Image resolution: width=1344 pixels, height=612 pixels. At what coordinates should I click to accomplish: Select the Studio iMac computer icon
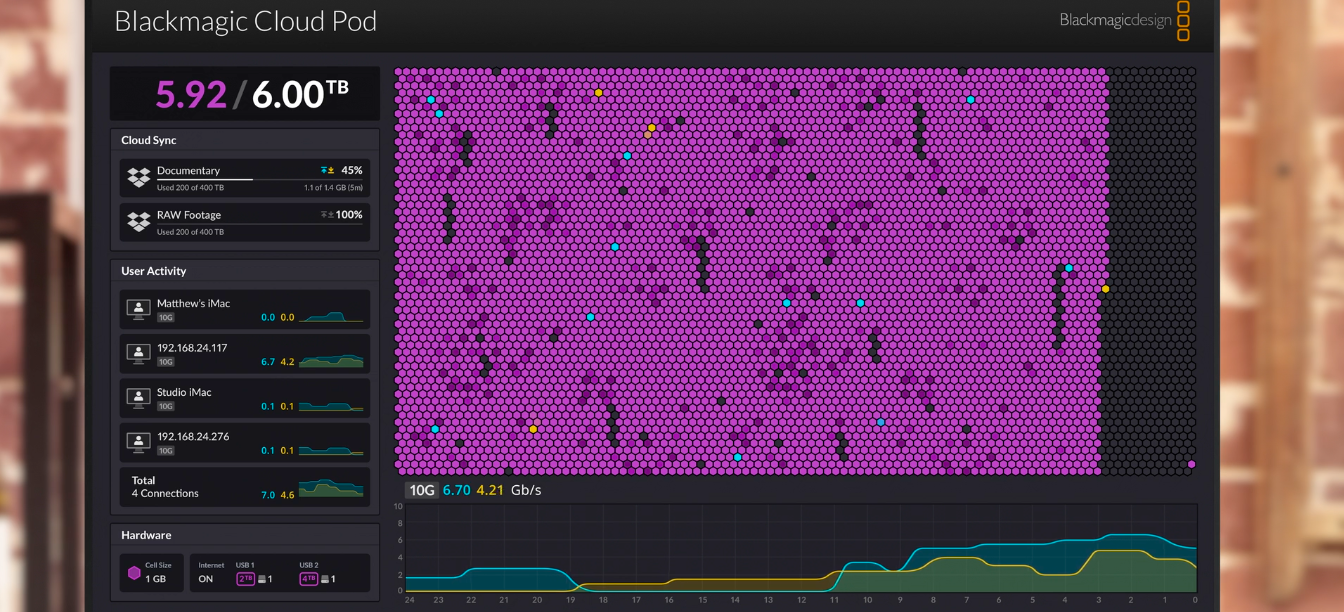[x=138, y=398]
